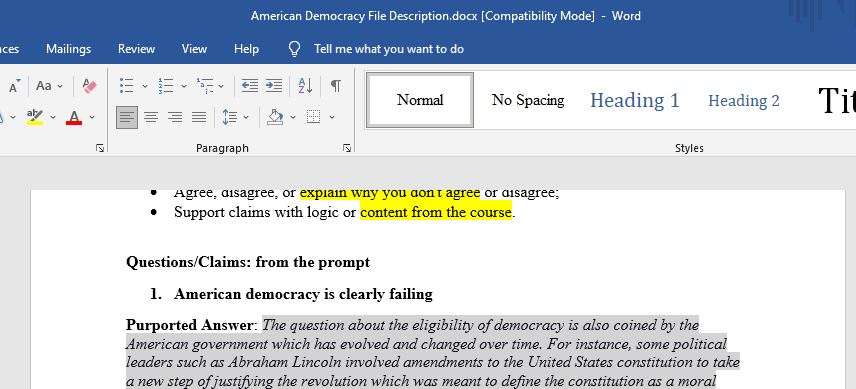856x389 pixels.
Task: Open the Paragraph settings dialog launcher
Action: (x=347, y=148)
